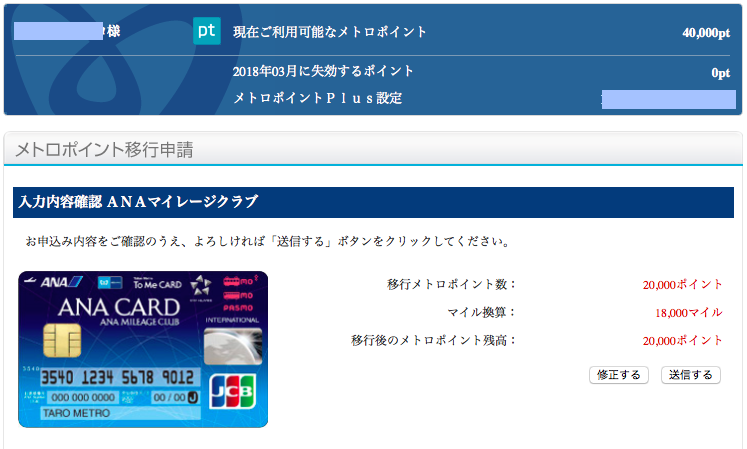Click the 移行メトロポイント数 label
The width and height of the screenshot is (747, 449).
point(452,285)
